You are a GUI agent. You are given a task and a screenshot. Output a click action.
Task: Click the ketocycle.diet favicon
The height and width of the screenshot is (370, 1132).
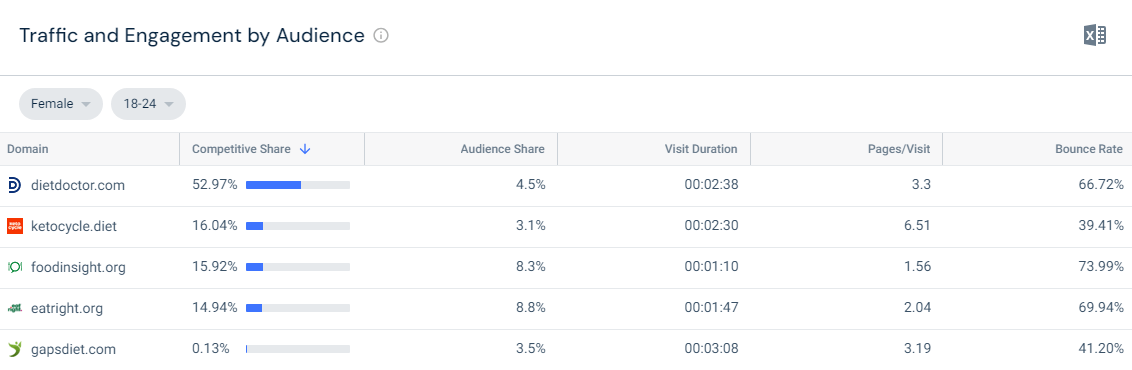pos(14,226)
